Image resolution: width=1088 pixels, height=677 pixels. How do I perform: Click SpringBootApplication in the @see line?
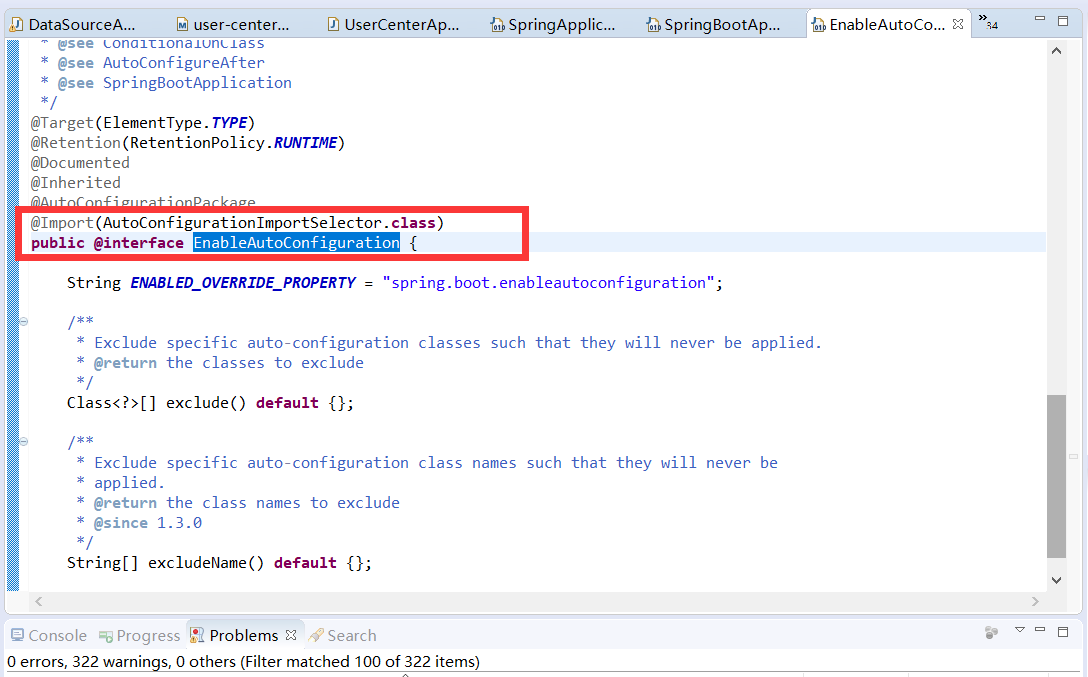(197, 83)
